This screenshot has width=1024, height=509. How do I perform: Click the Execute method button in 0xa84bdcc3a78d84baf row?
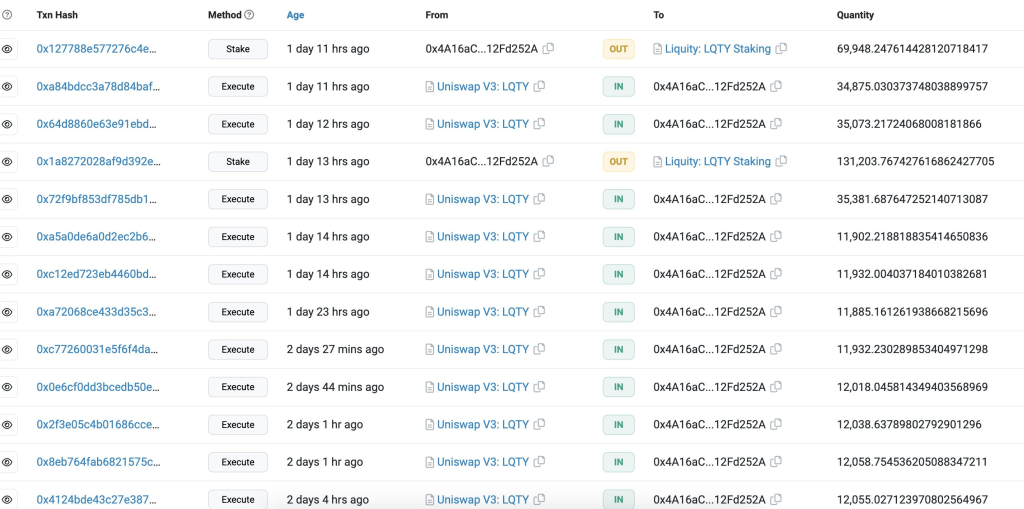click(238, 86)
